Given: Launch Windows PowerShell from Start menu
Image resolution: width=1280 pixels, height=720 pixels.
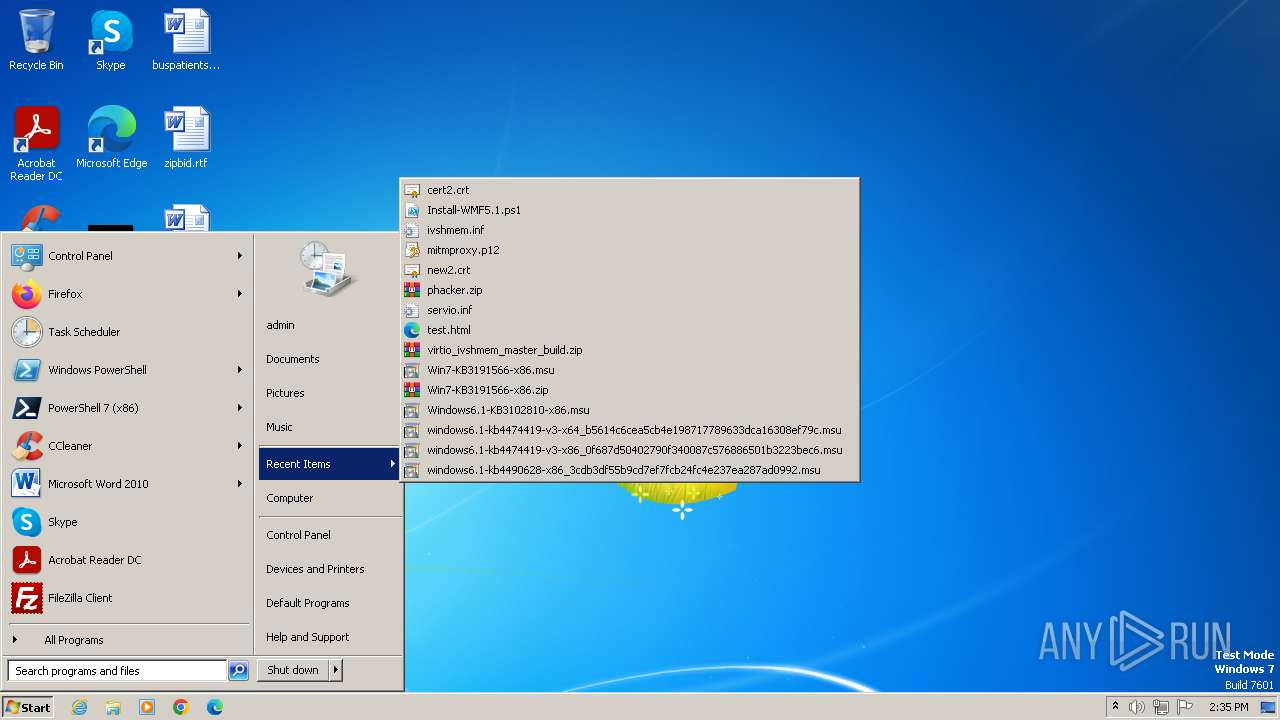Looking at the screenshot, I should point(128,370).
